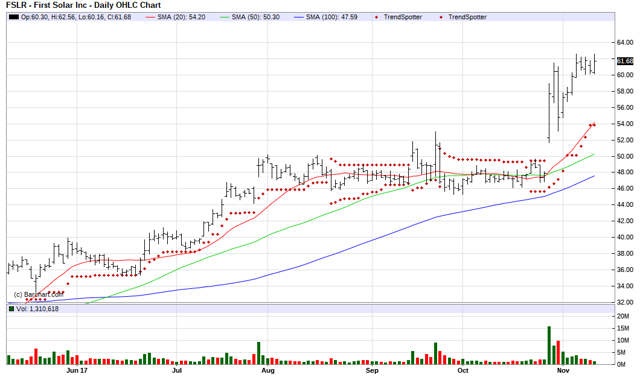Click the second TrendSpotter legend label
640x389 pixels.
click(x=467, y=17)
